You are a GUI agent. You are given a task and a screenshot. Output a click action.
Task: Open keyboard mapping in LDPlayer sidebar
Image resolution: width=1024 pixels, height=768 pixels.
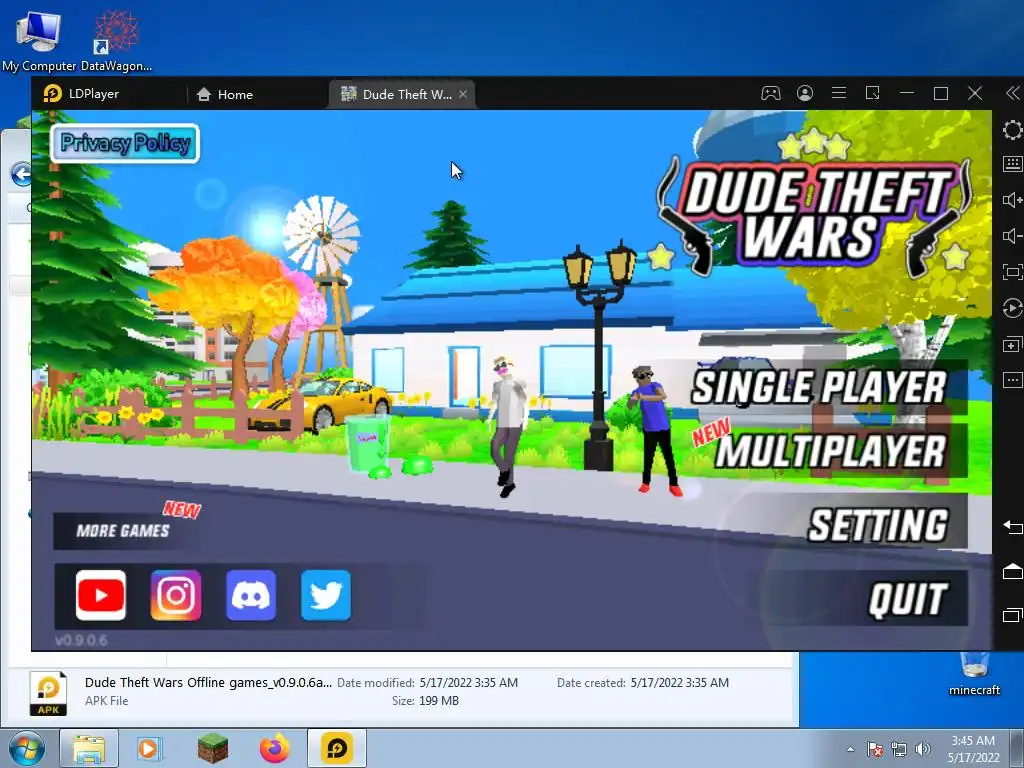[1012, 163]
